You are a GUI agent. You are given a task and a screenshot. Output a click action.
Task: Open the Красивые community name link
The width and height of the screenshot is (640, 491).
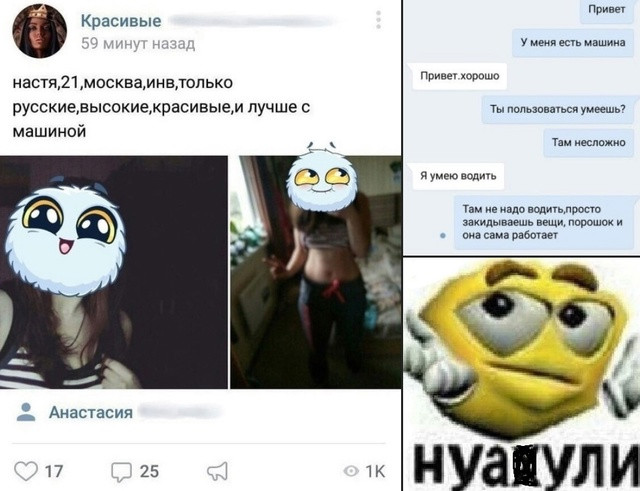tap(121, 20)
